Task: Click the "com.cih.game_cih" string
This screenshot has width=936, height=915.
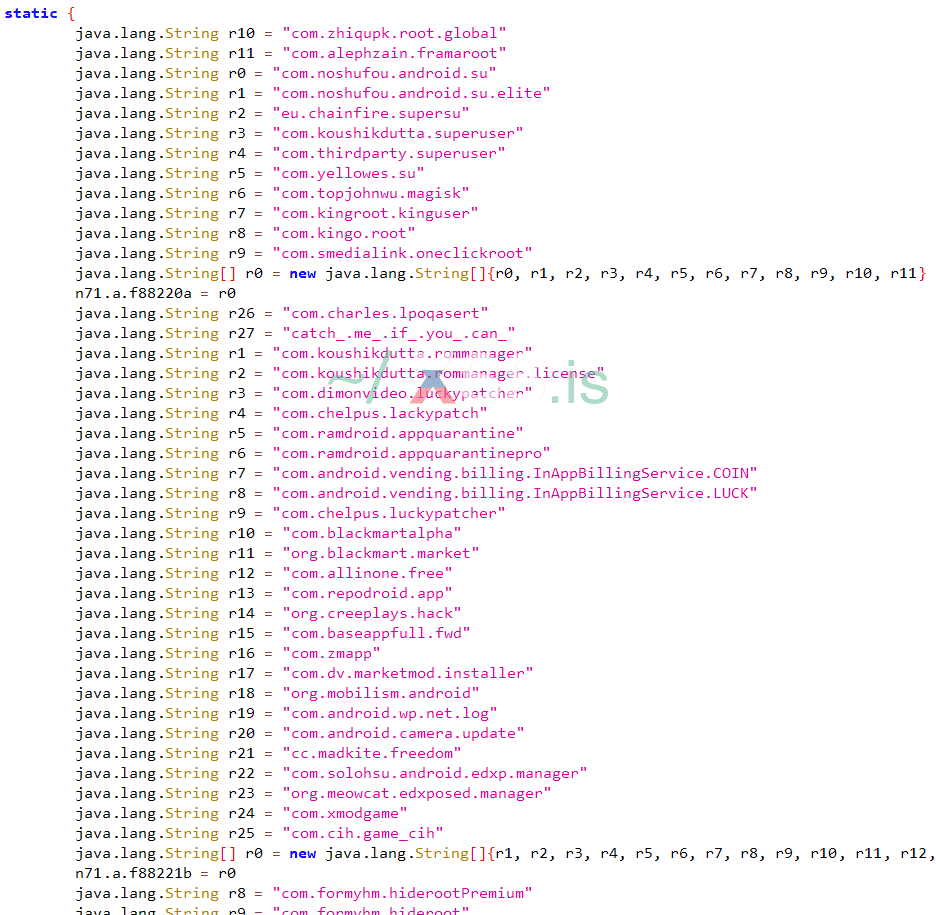Action: 363,833
